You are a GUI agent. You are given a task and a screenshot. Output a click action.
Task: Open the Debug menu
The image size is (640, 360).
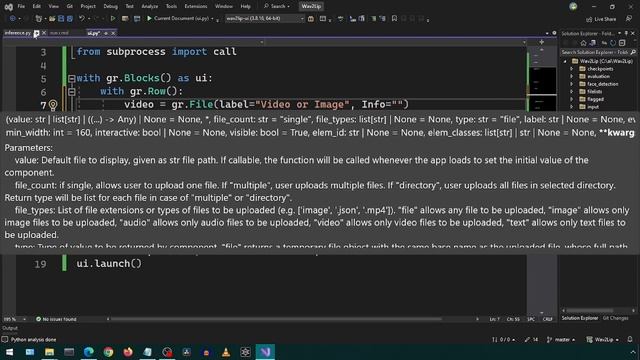point(110,7)
